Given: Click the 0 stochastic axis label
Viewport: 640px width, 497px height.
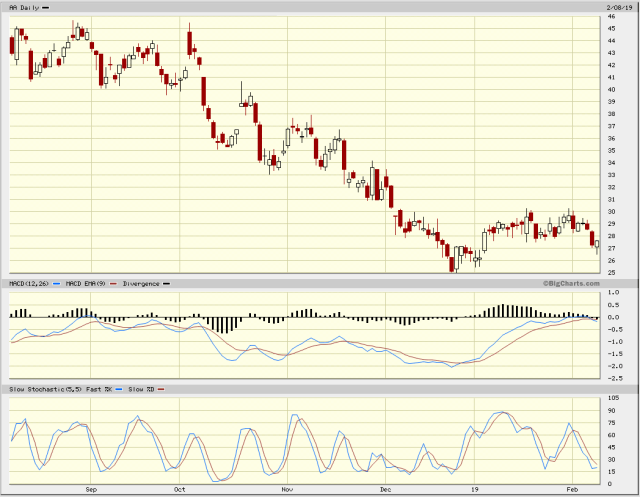Looking at the screenshot, I should tap(610, 484).
